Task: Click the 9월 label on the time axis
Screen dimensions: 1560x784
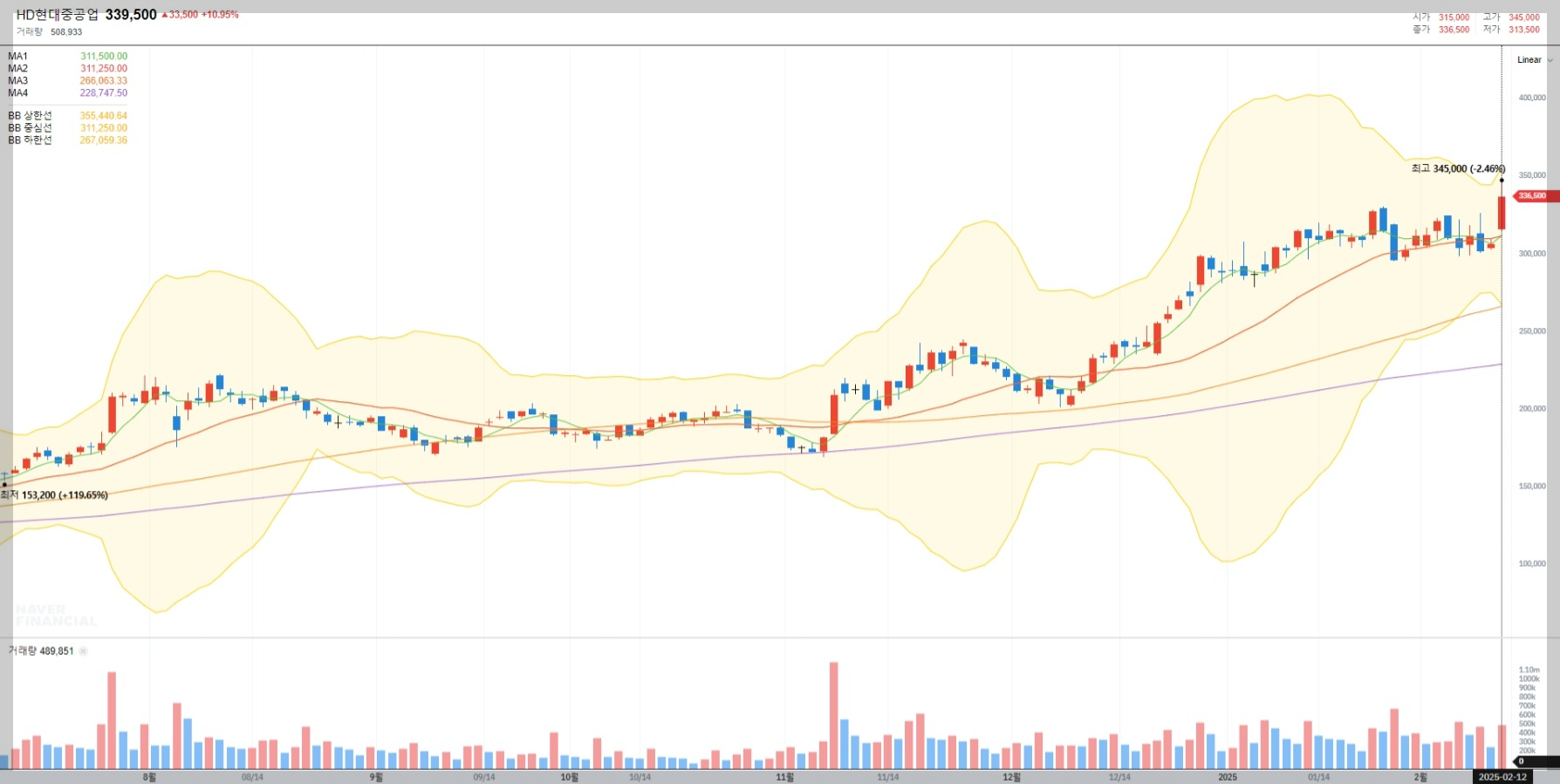Action: pyautogui.click(x=376, y=777)
